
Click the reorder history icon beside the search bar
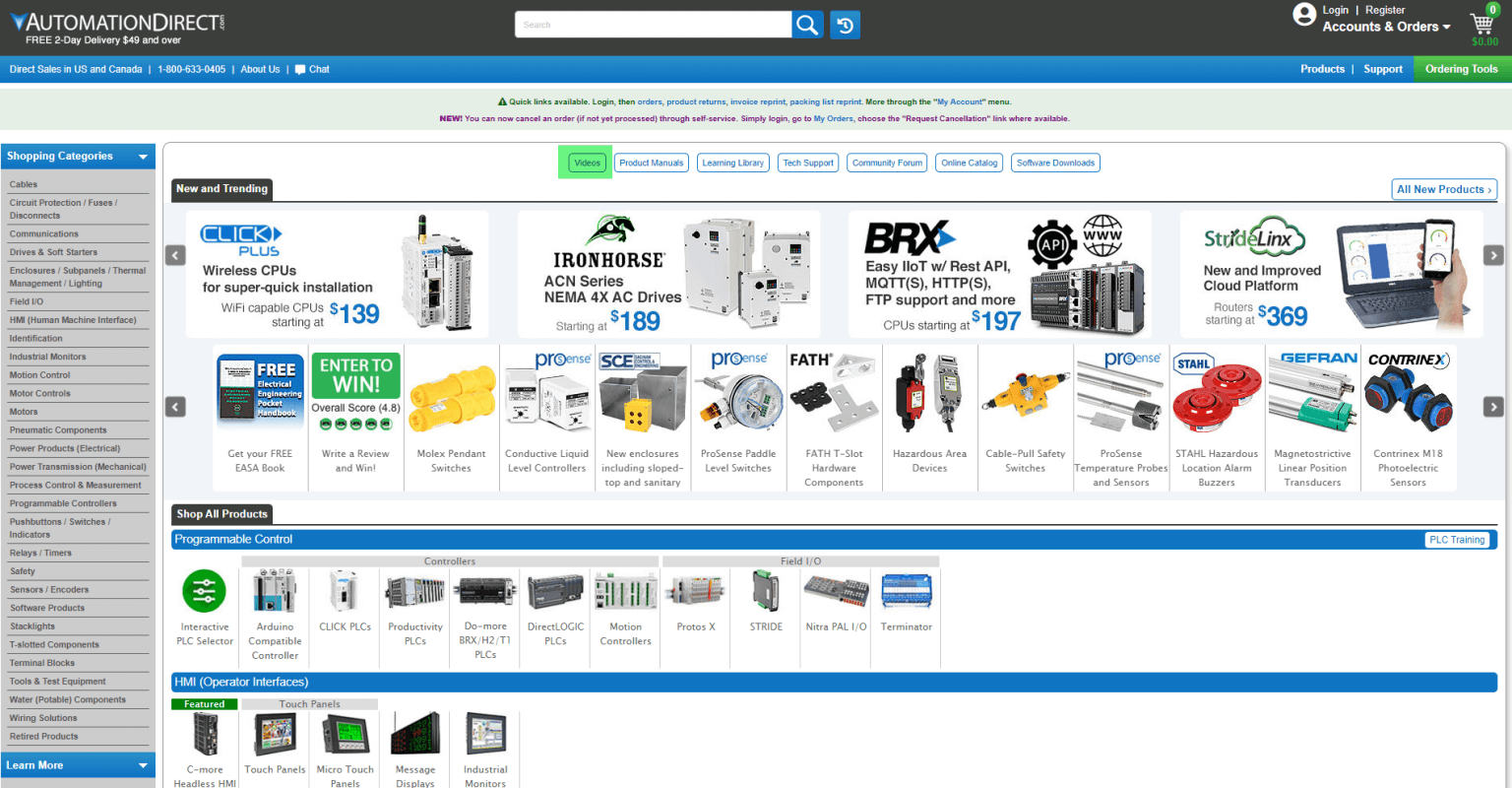coord(845,24)
